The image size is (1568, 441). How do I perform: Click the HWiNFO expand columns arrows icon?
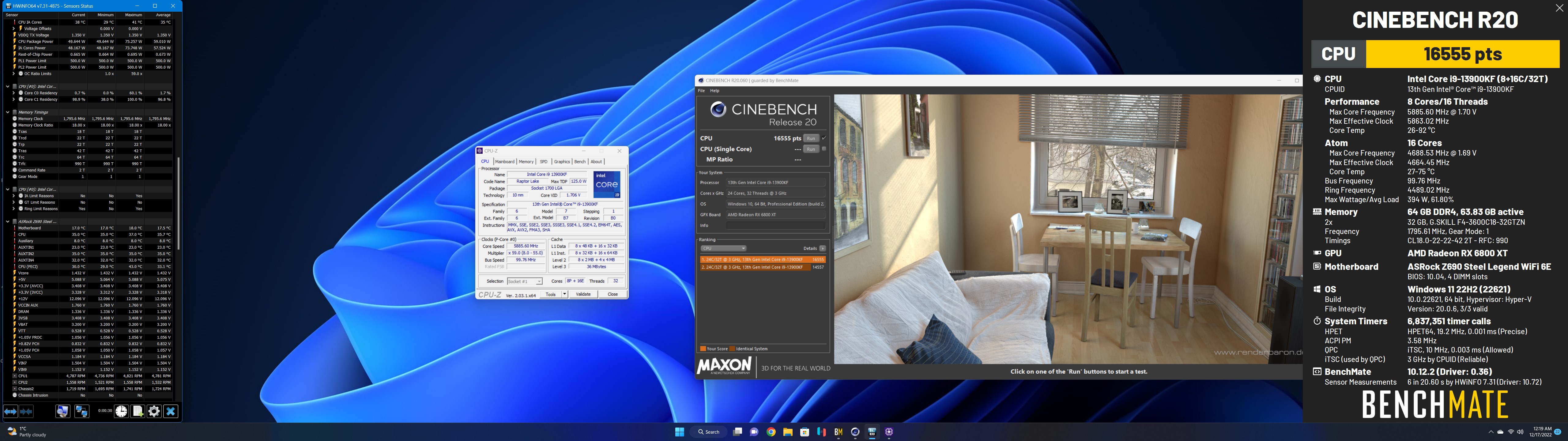point(10,412)
